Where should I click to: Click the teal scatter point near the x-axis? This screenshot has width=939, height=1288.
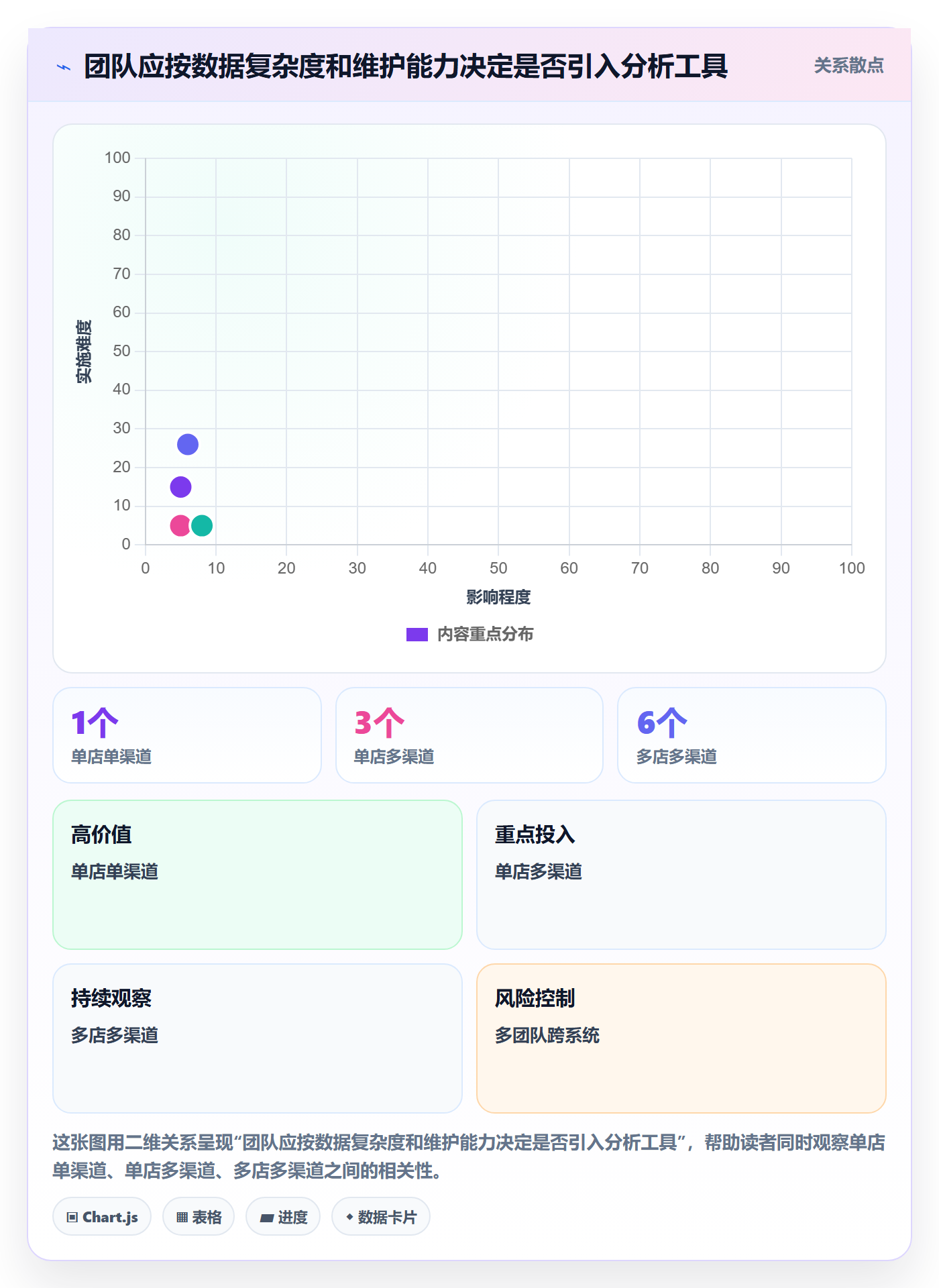202,526
